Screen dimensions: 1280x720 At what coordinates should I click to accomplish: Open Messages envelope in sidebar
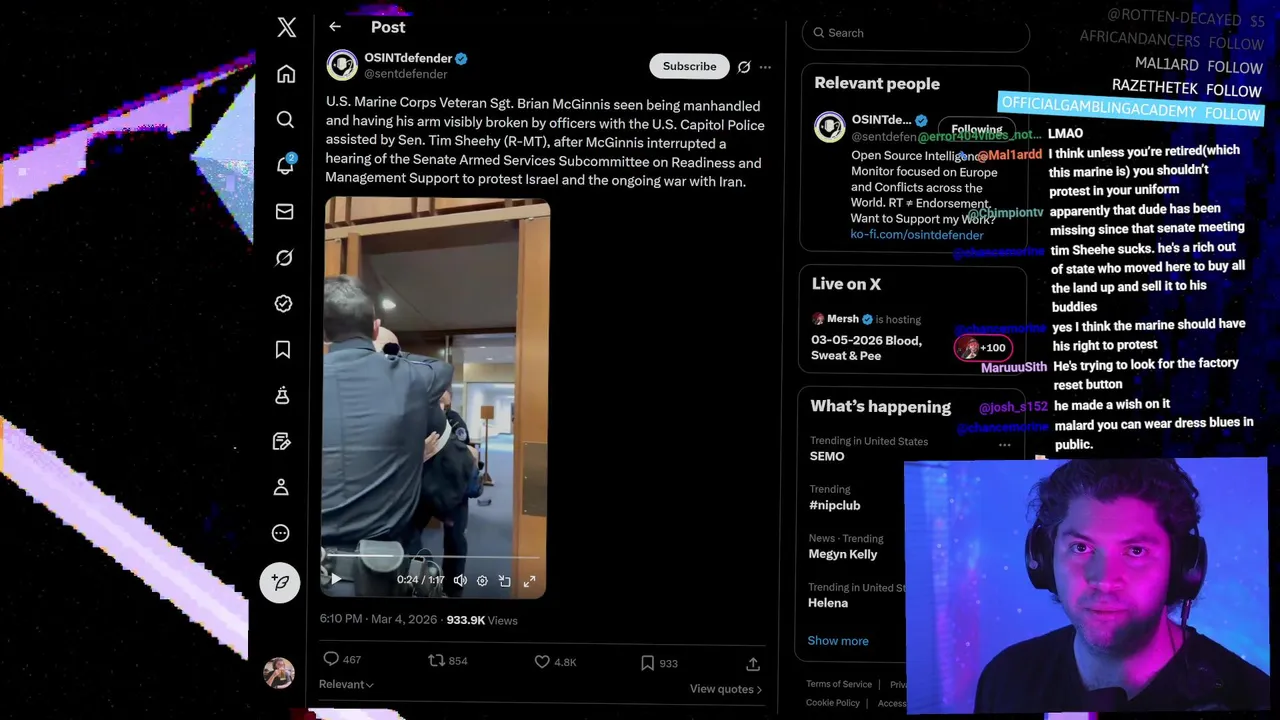pos(285,212)
